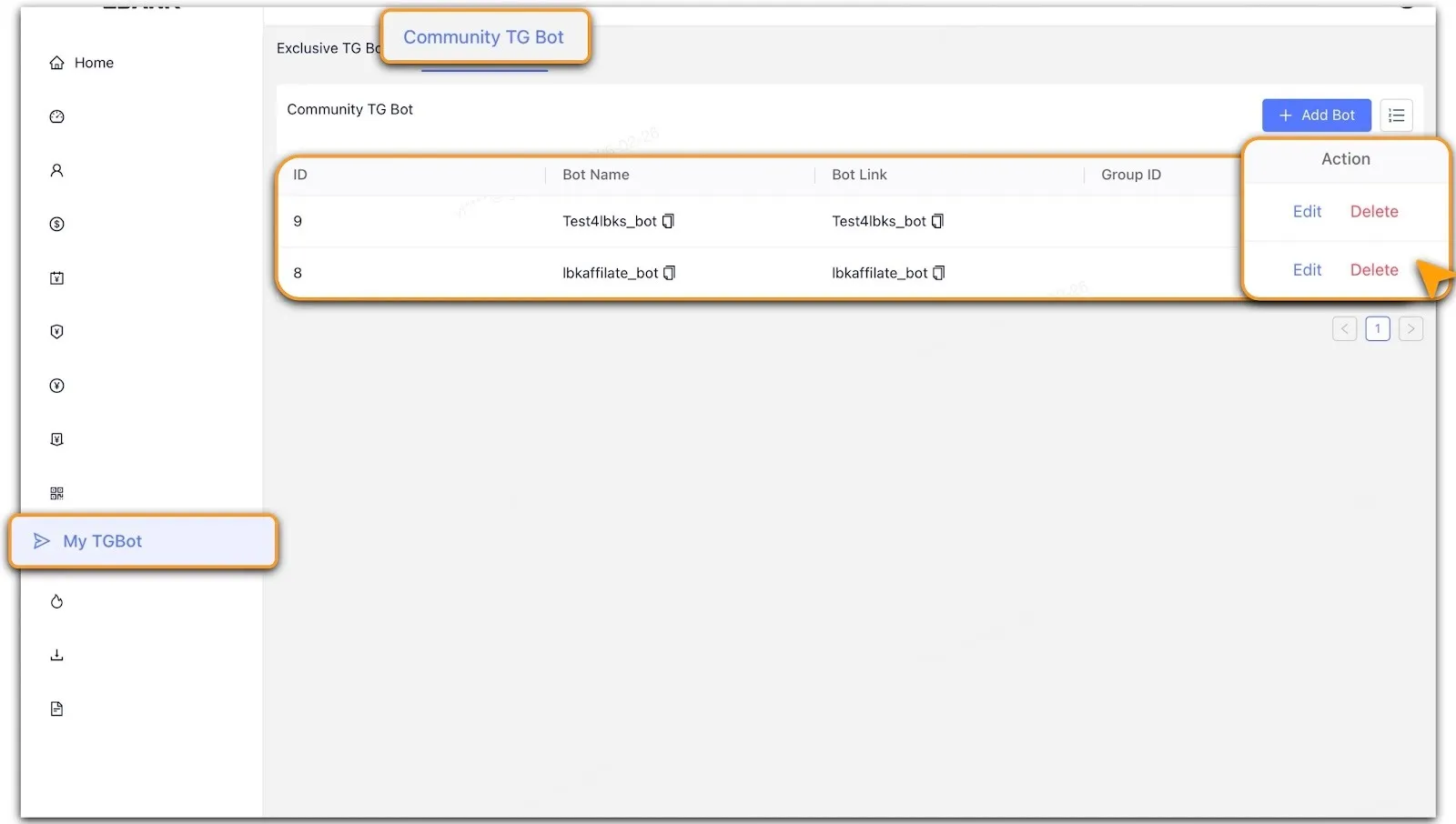Open the dollar coin icon in sidebar
The width and height of the screenshot is (1456, 824).
[56, 224]
